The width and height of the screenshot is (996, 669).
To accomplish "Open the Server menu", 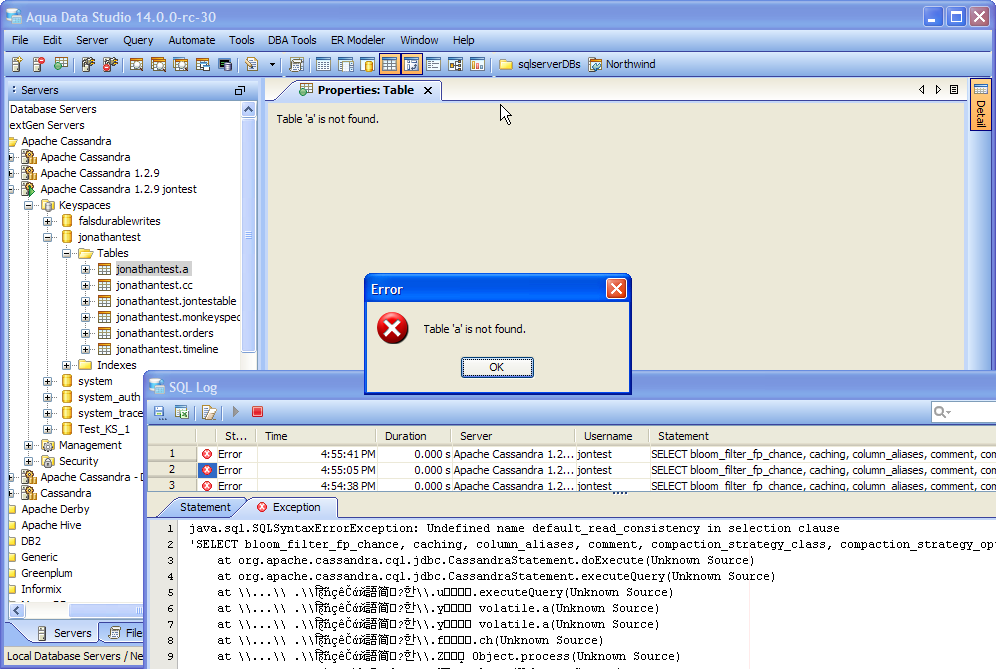I will [x=92, y=40].
